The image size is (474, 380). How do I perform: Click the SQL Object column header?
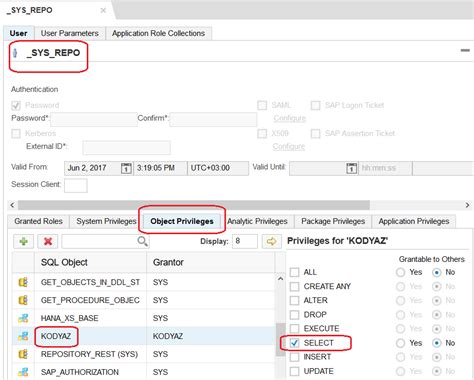90,263
